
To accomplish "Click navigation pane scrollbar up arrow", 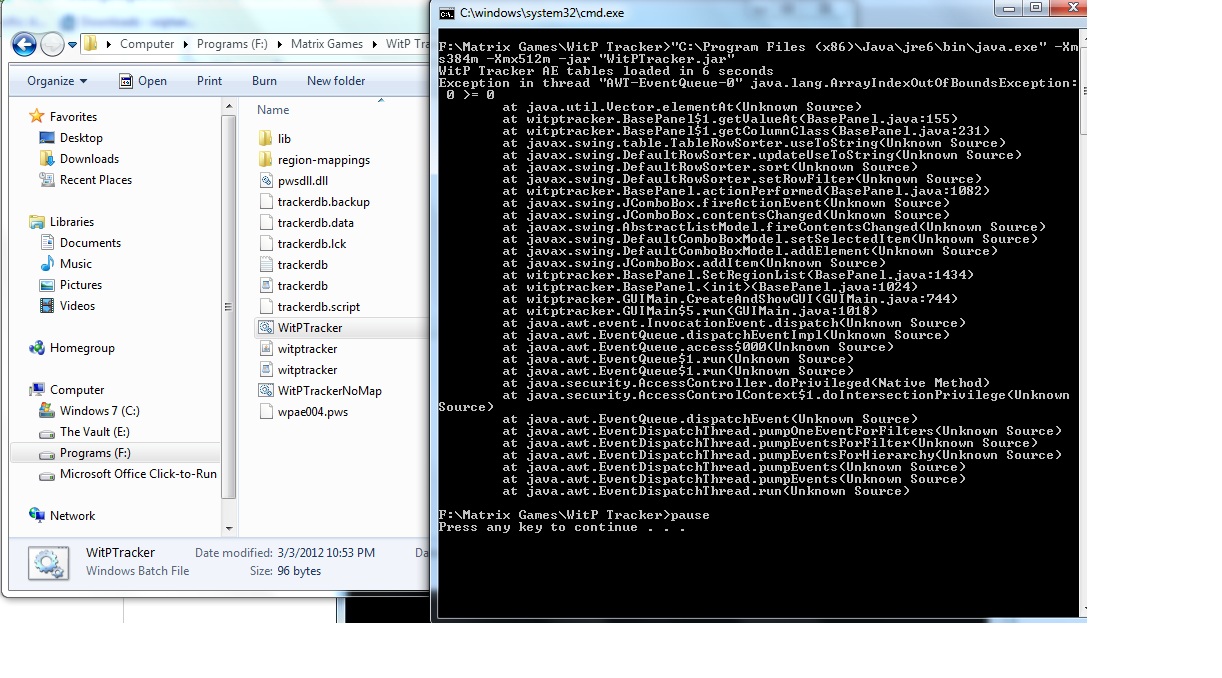I will click(230, 105).
